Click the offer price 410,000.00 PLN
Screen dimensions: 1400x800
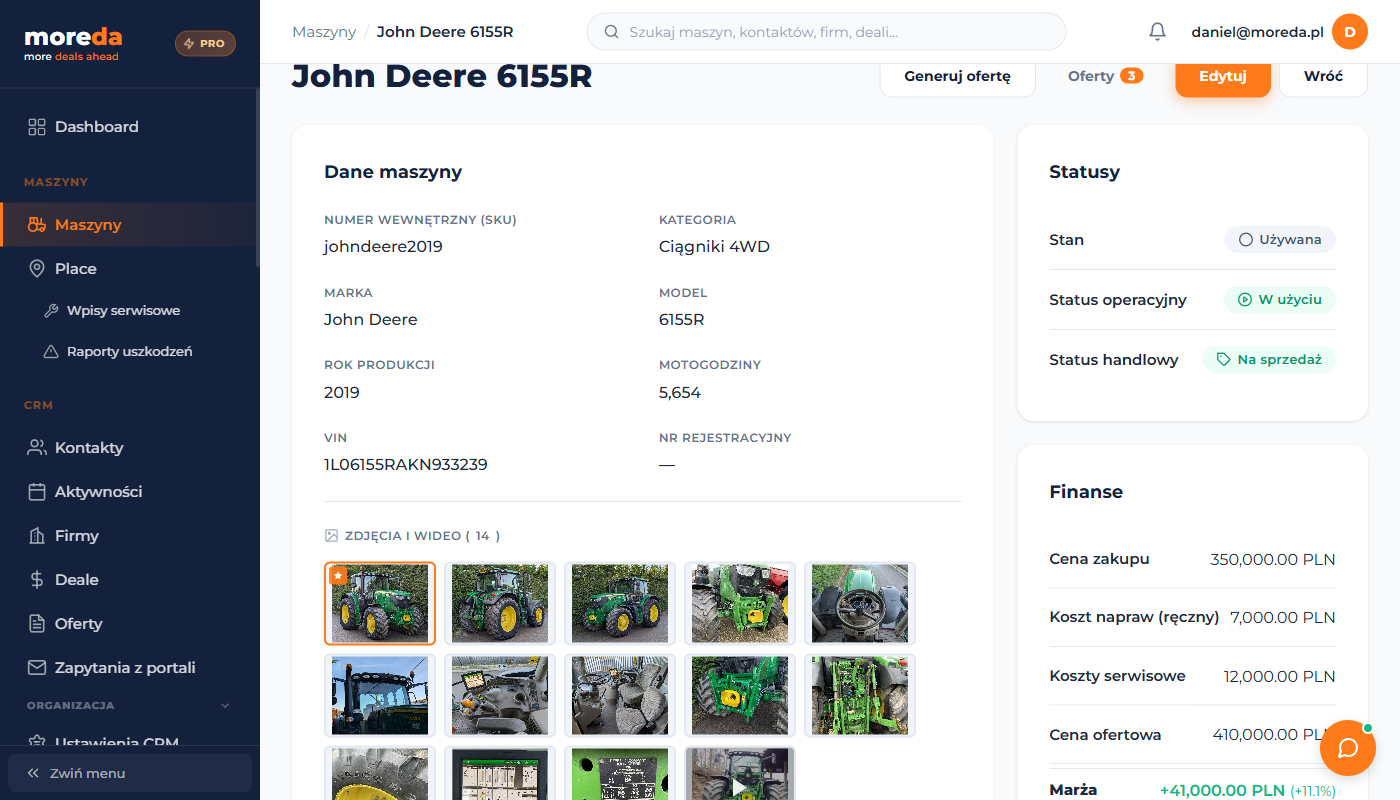[x=1274, y=735]
